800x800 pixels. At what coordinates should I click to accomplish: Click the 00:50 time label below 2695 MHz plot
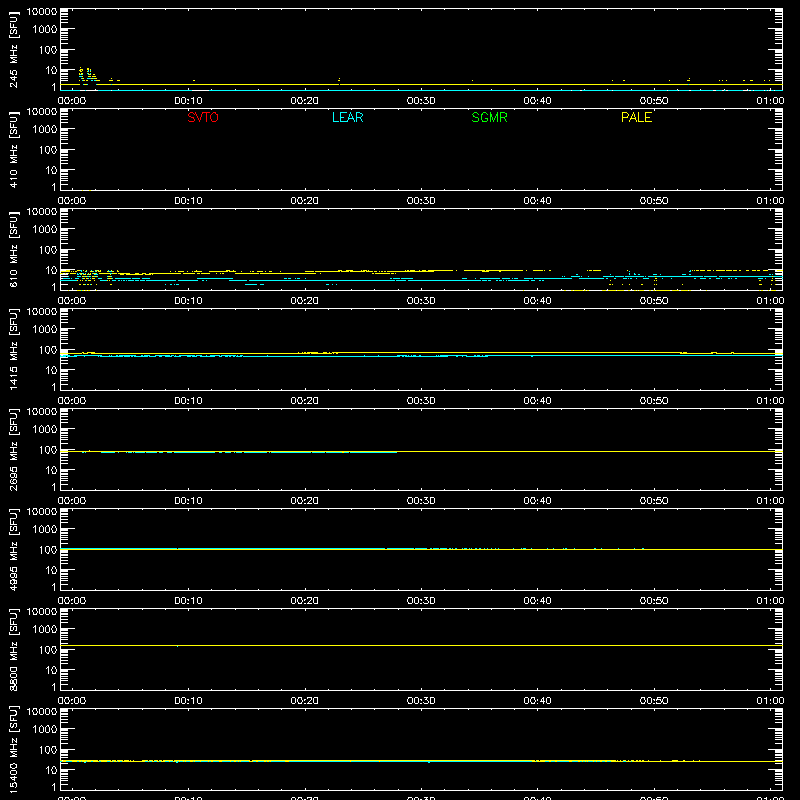click(x=654, y=501)
